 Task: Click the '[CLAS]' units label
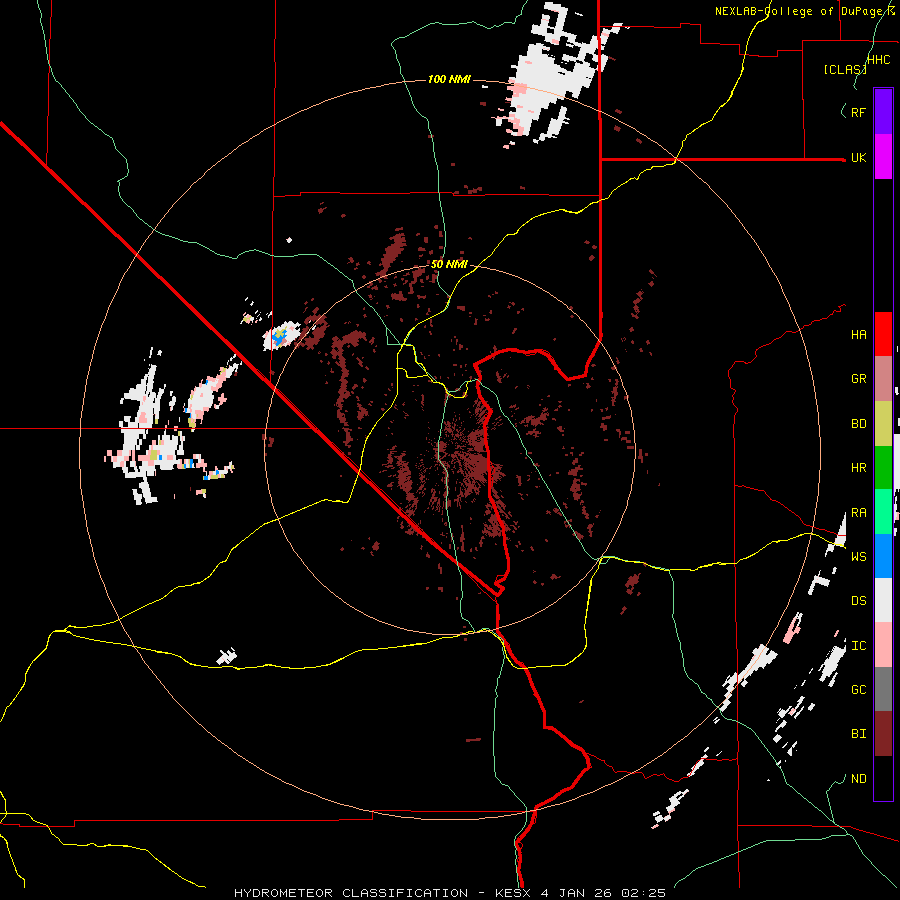point(845,69)
